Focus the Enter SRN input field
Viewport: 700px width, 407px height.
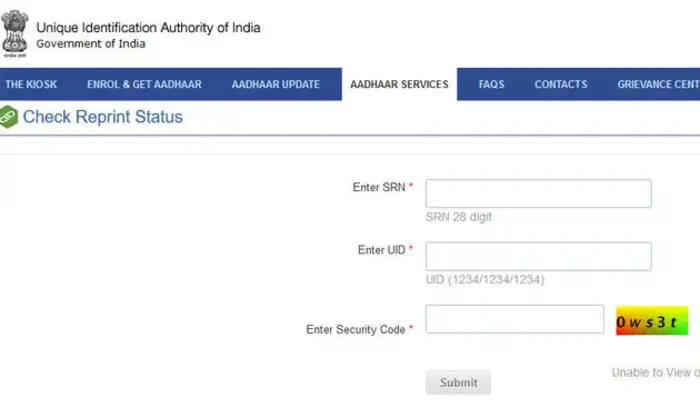click(x=538, y=193)
